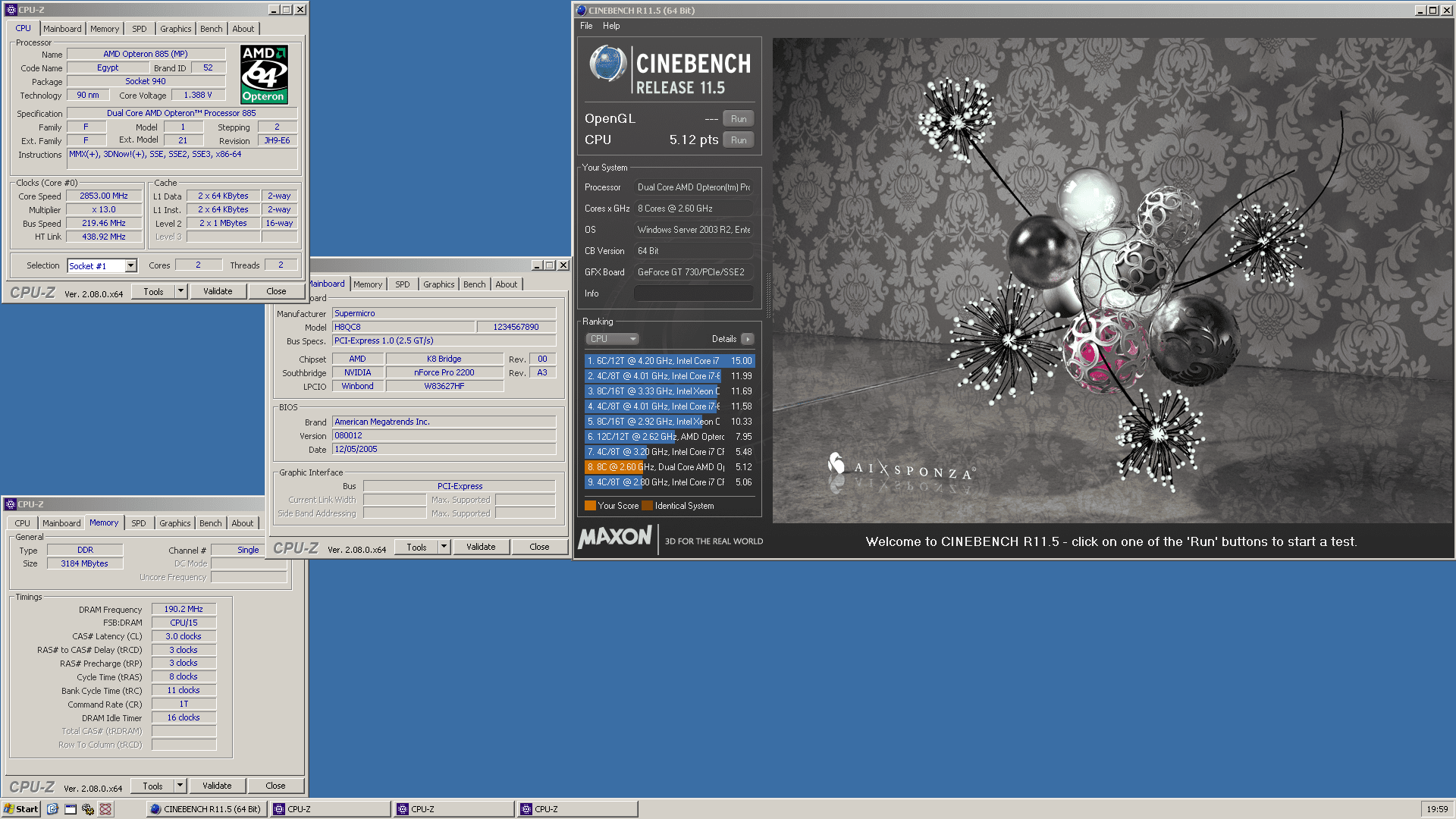Select Graphics tab in Memory CPU-Z window

pos(175,523)
